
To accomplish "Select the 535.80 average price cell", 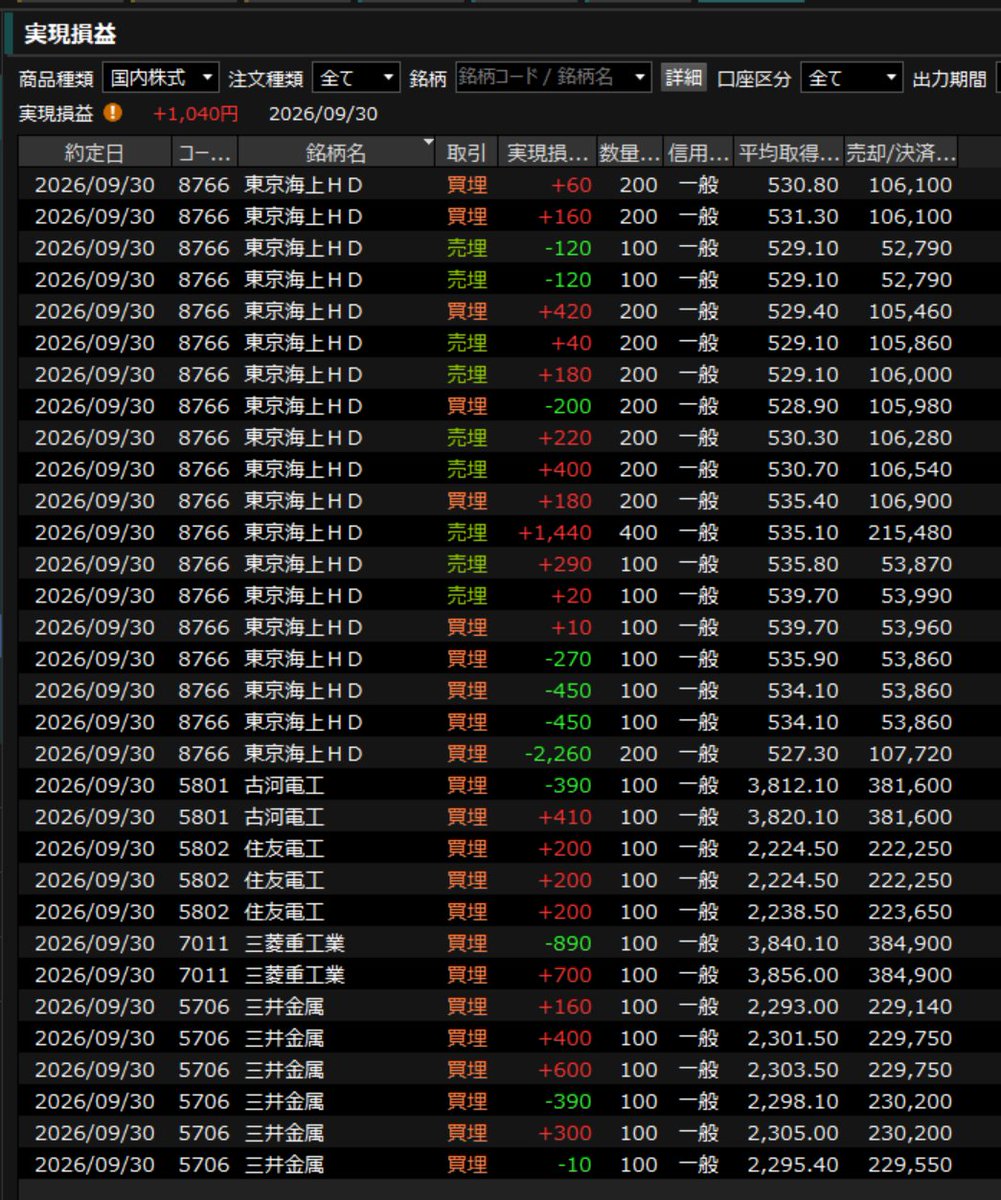I will (x=803, y=564).
